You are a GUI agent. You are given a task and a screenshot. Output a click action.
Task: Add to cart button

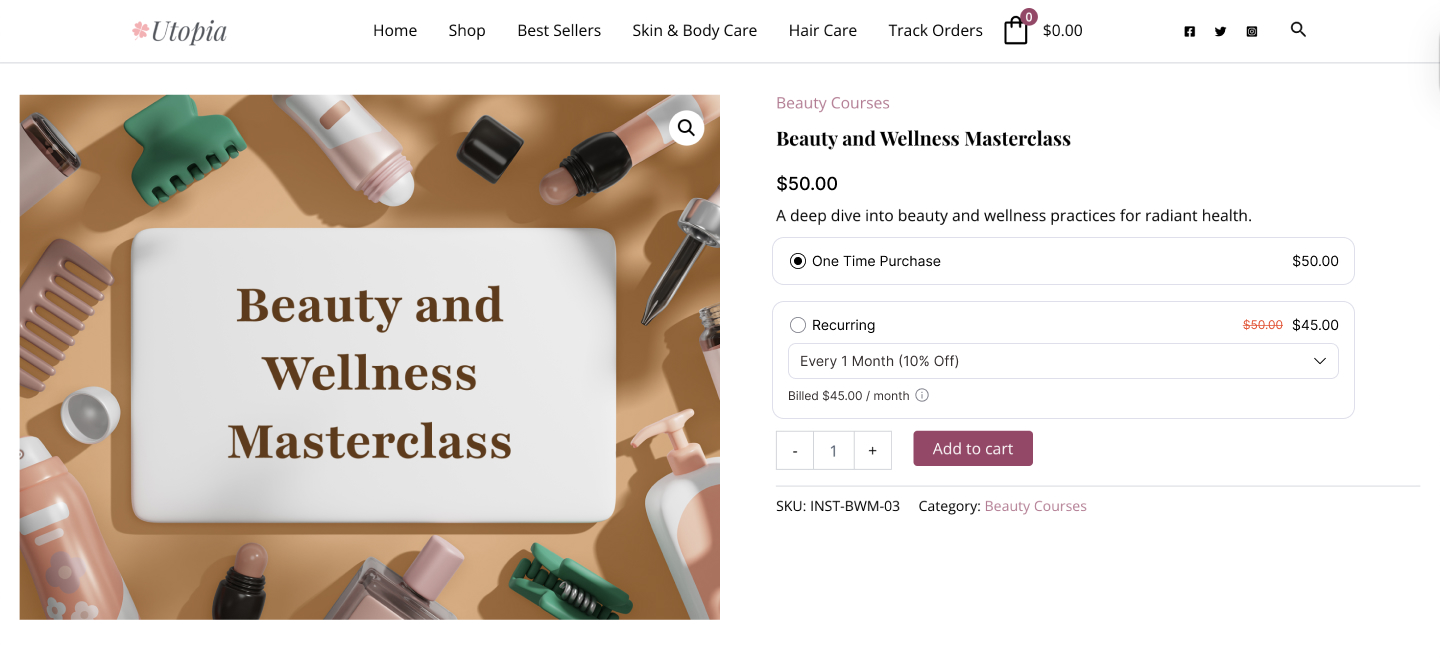coord(973,449)
